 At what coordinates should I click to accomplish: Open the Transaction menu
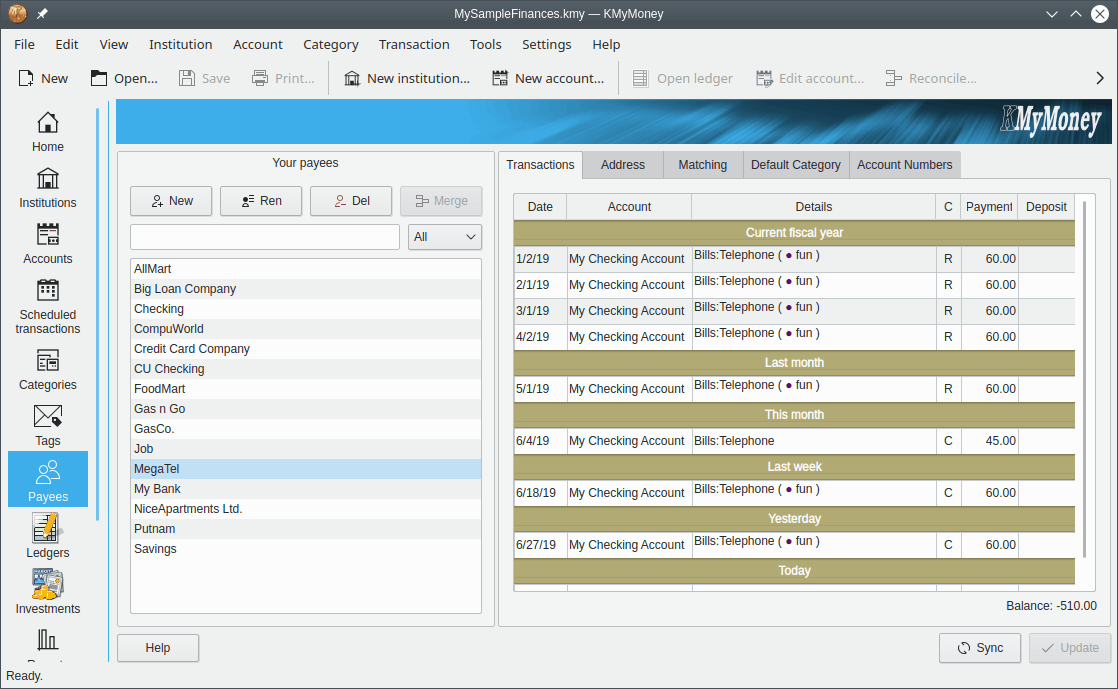click(414, 44)
